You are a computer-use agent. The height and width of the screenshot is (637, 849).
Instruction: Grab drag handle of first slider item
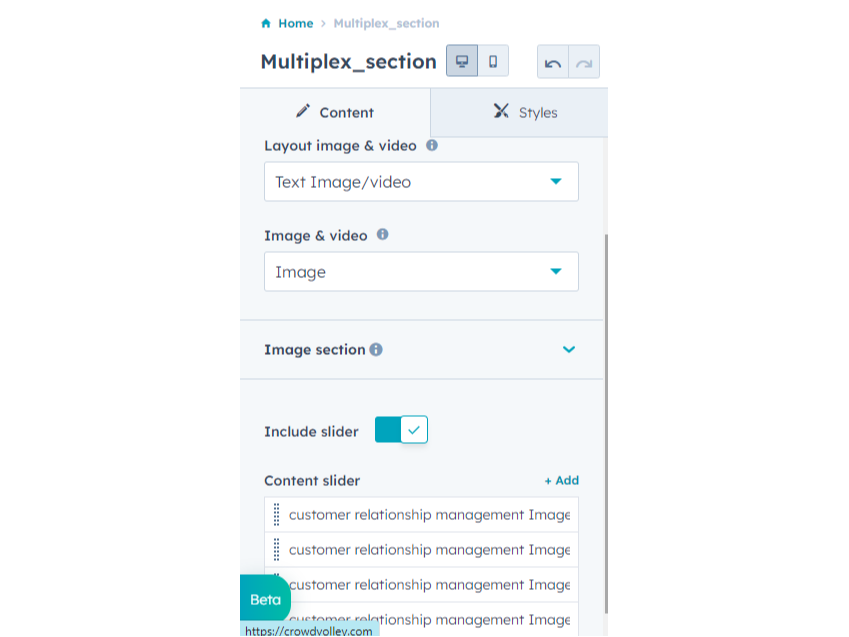(276, 515)
